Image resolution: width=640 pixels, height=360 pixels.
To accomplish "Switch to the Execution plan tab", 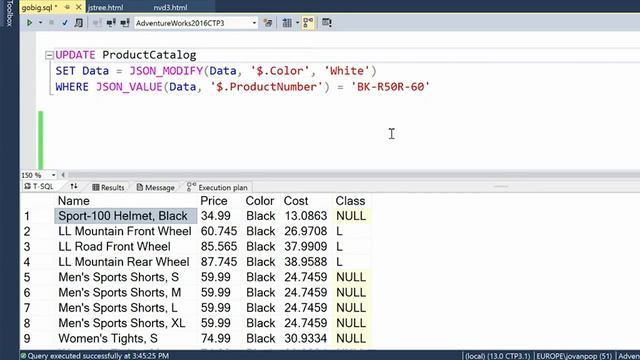I will [217, 187].
